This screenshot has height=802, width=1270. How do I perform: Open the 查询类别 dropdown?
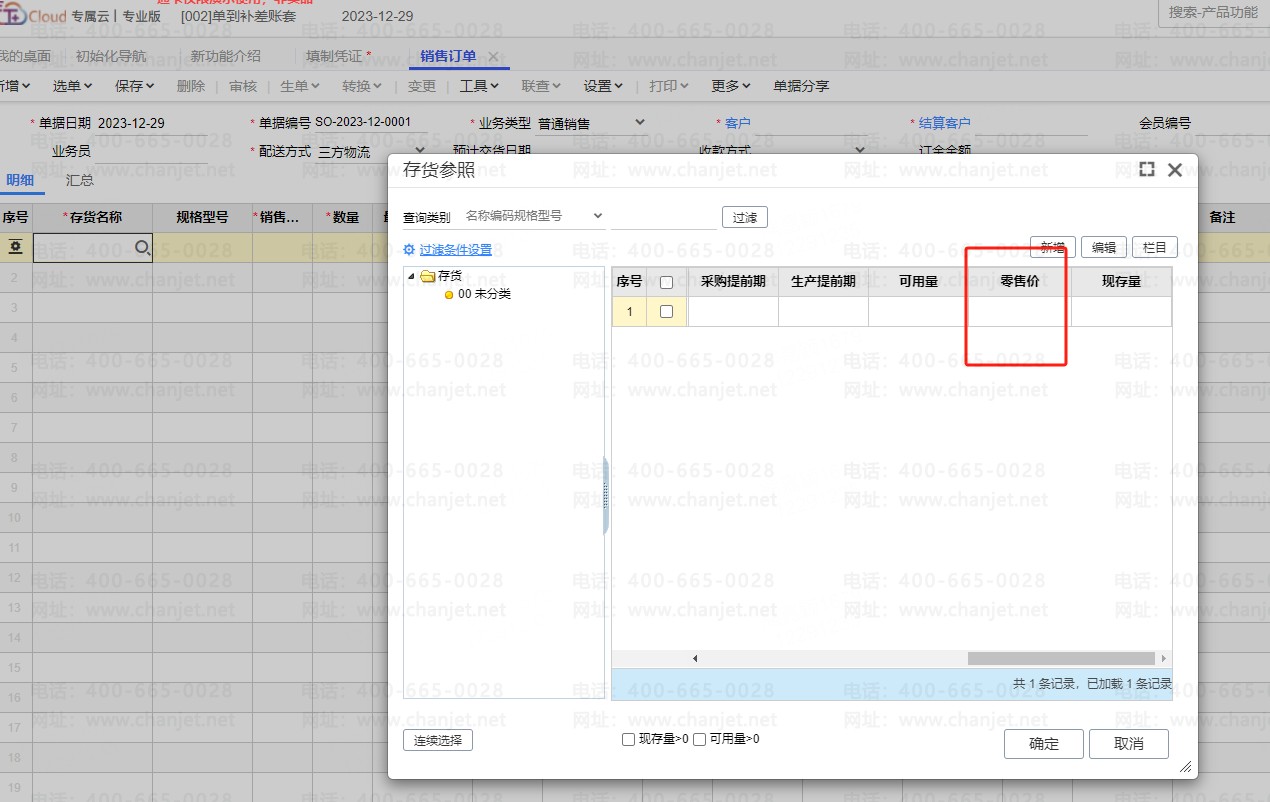click(x=598, y=216)
